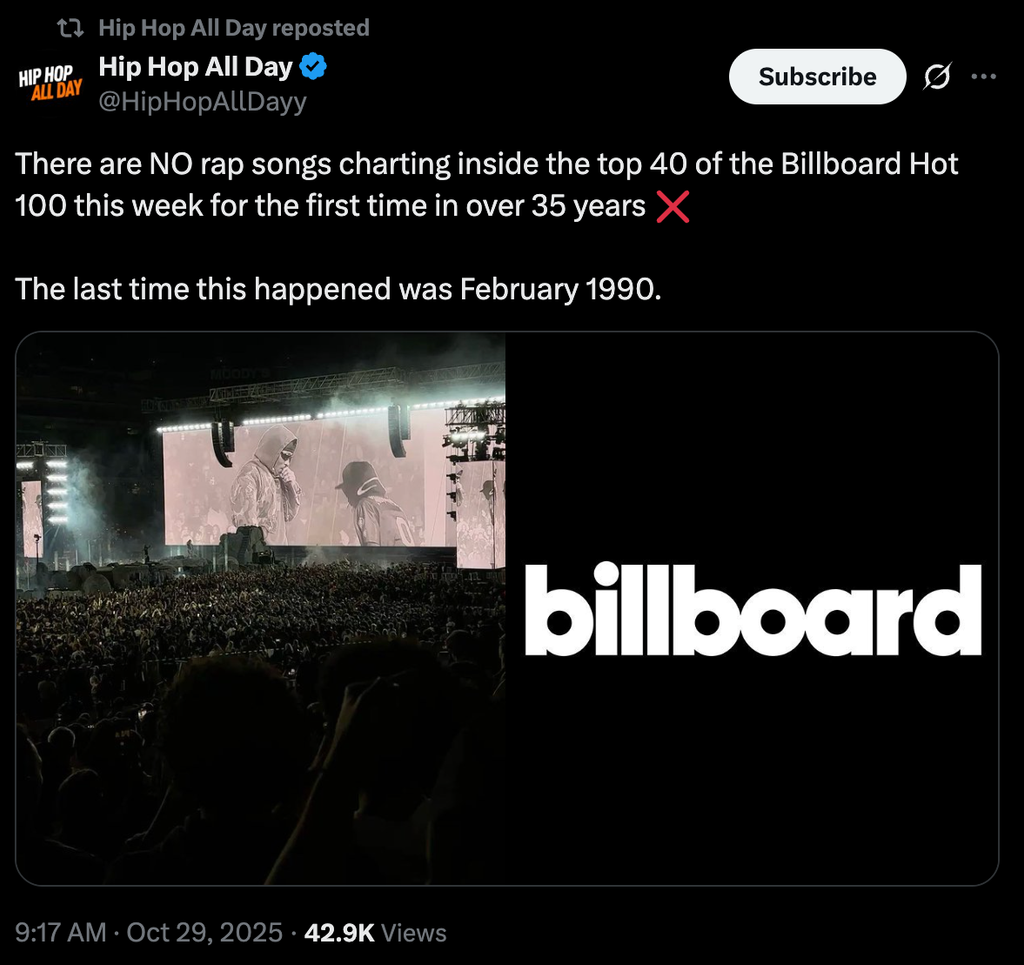Click the blue verified badge

coord(315,68)
